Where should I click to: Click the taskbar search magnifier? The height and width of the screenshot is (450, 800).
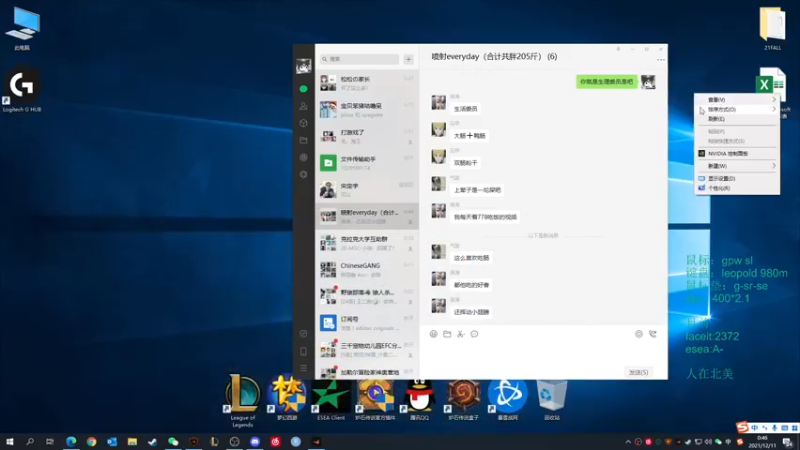pyautogui.click(x=30, y=441)
